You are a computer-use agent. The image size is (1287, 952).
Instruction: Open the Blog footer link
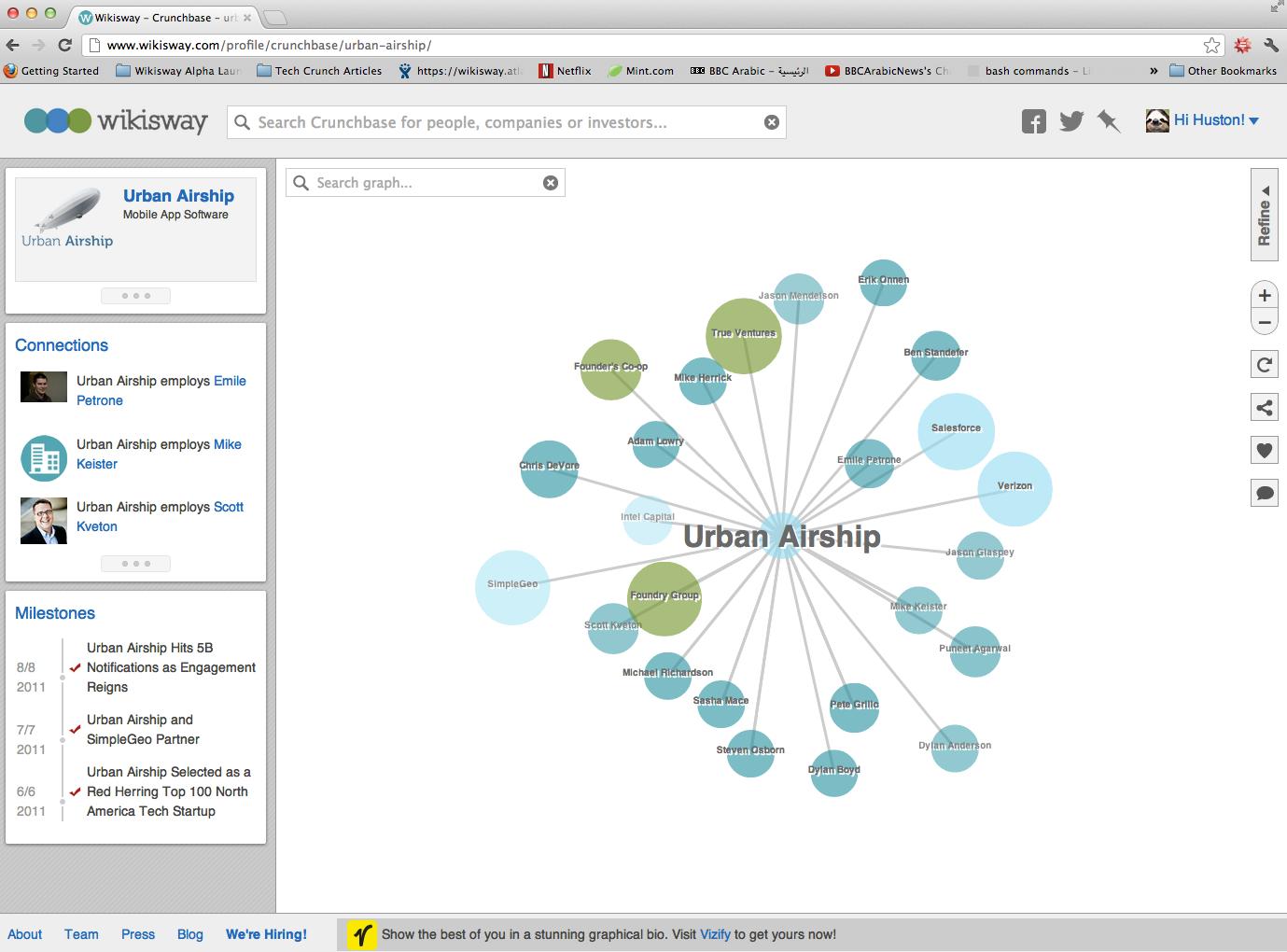click(x=190, y=934)
